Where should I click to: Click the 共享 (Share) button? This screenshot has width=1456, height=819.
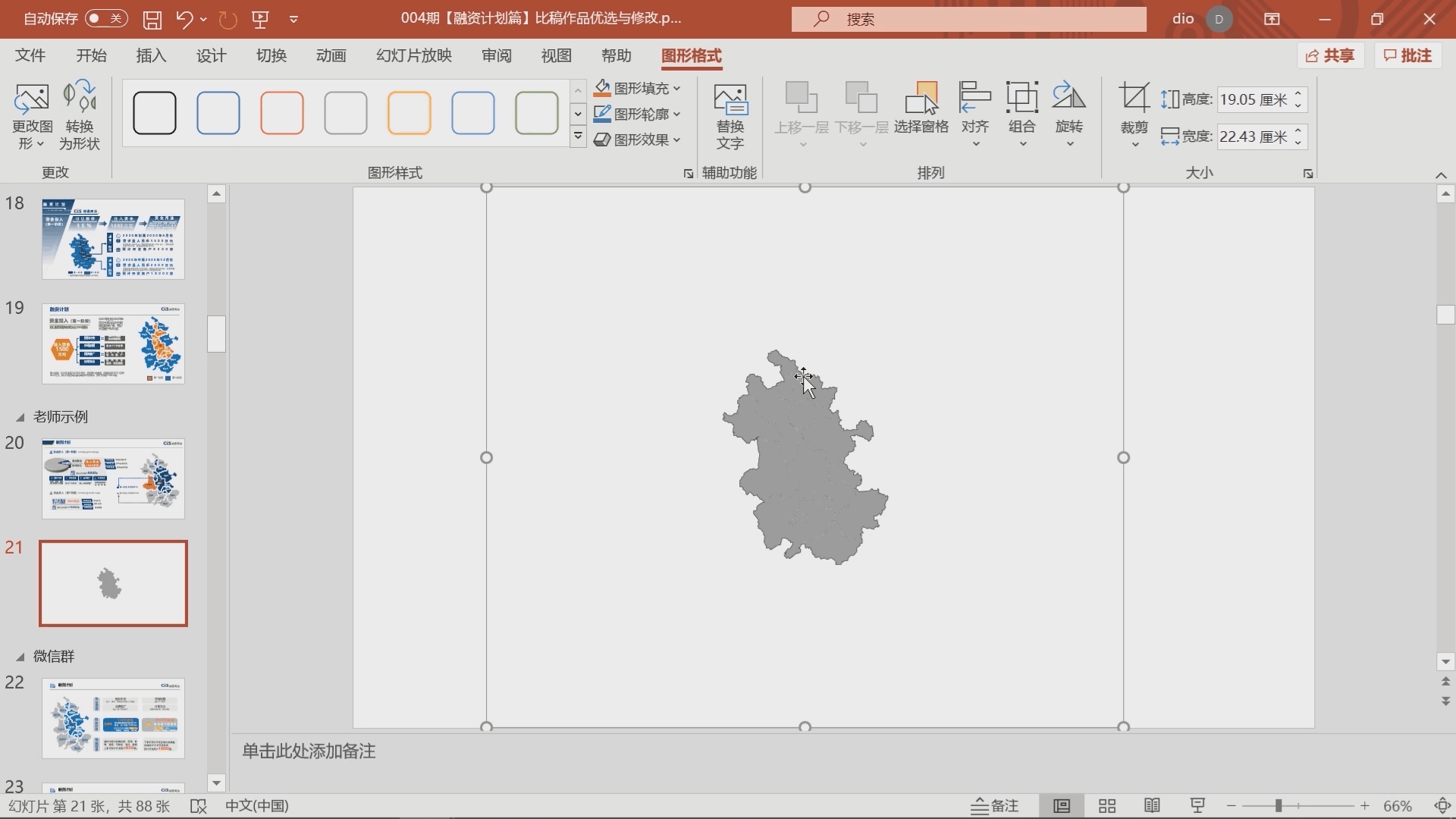1331,56
